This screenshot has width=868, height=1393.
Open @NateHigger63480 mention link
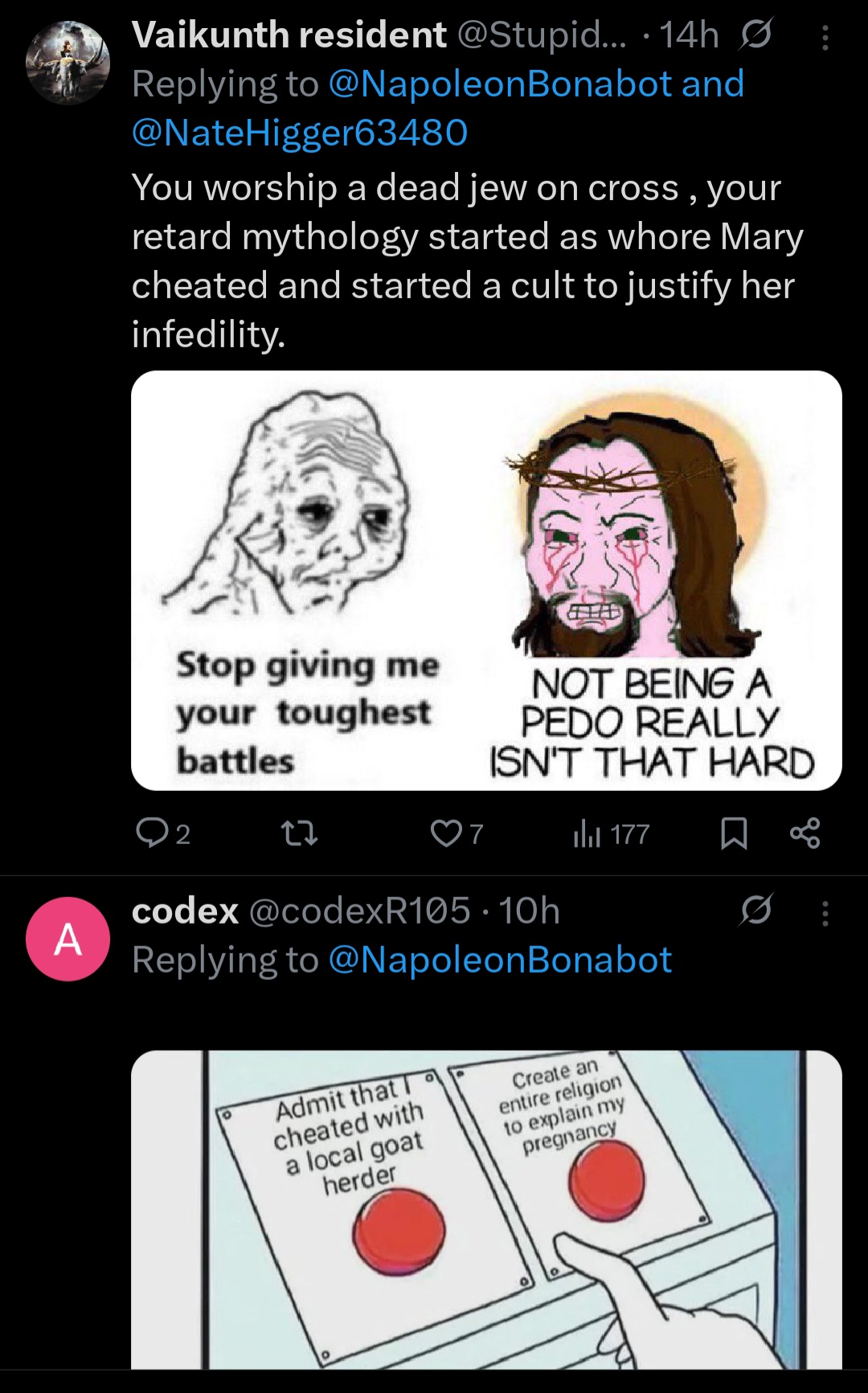[x=300, y=133]
